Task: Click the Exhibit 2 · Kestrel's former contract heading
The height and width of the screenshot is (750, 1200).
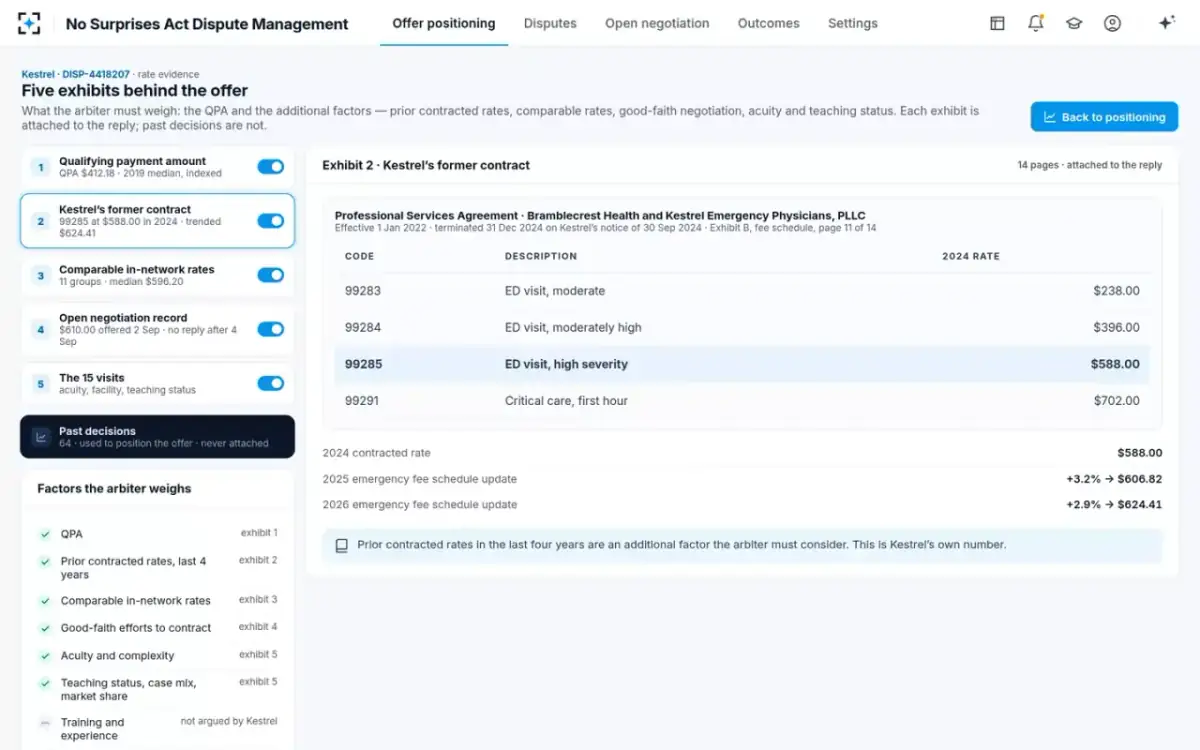Action: coord(426,165)
